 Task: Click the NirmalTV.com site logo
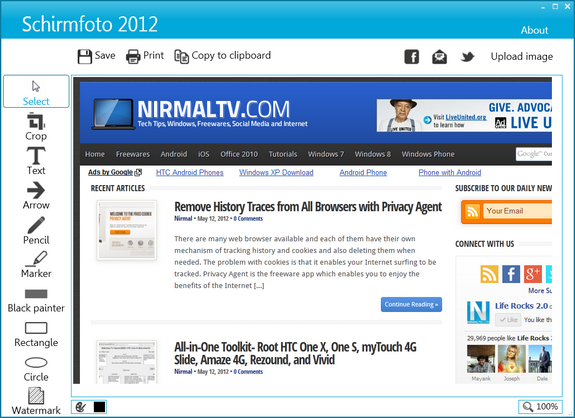click(200, 114)
